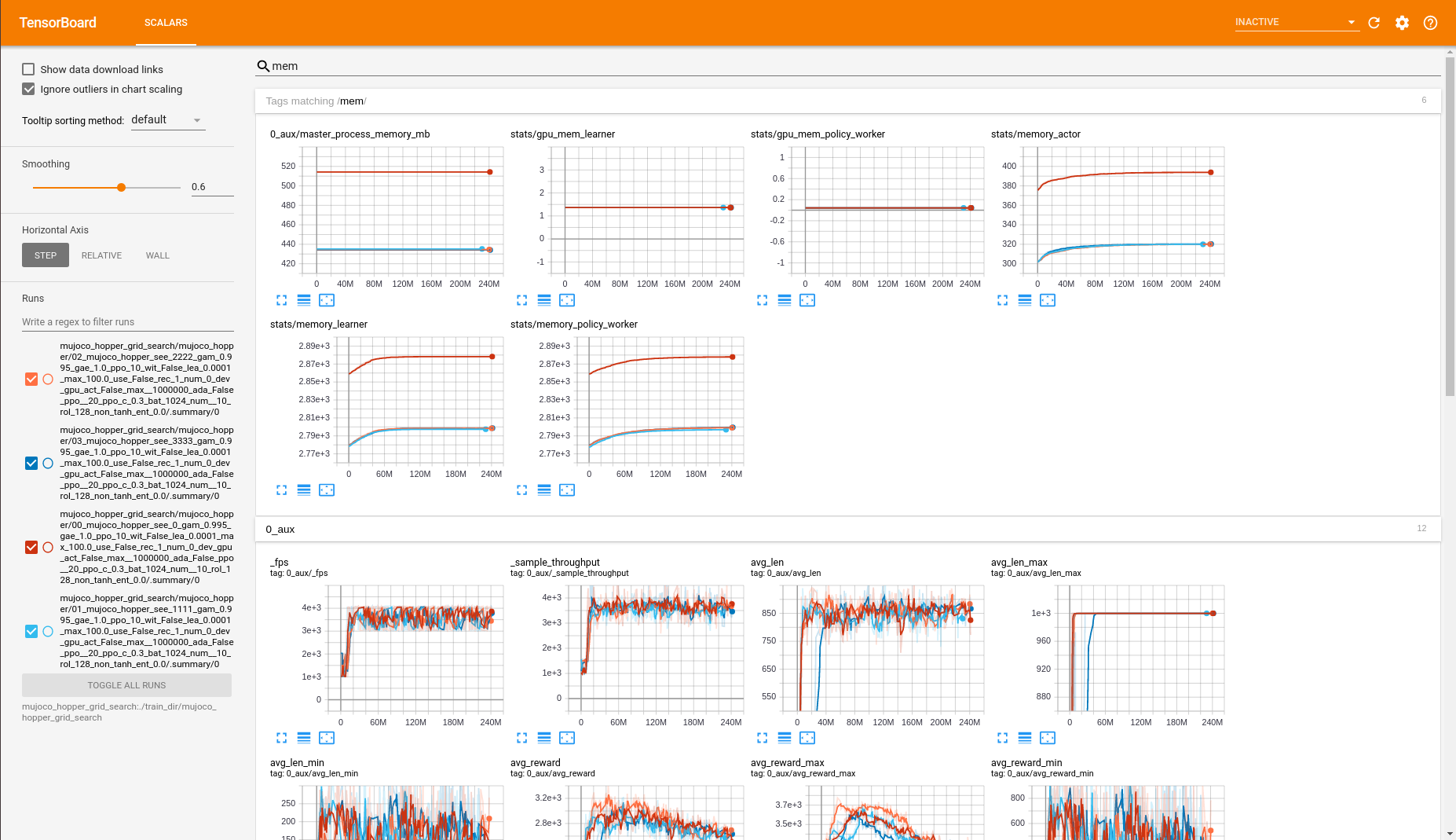Toggle y-axis log scale on 0_aux/master_process_memory_mb chart

pyautogui.click(x=304, y=299)
